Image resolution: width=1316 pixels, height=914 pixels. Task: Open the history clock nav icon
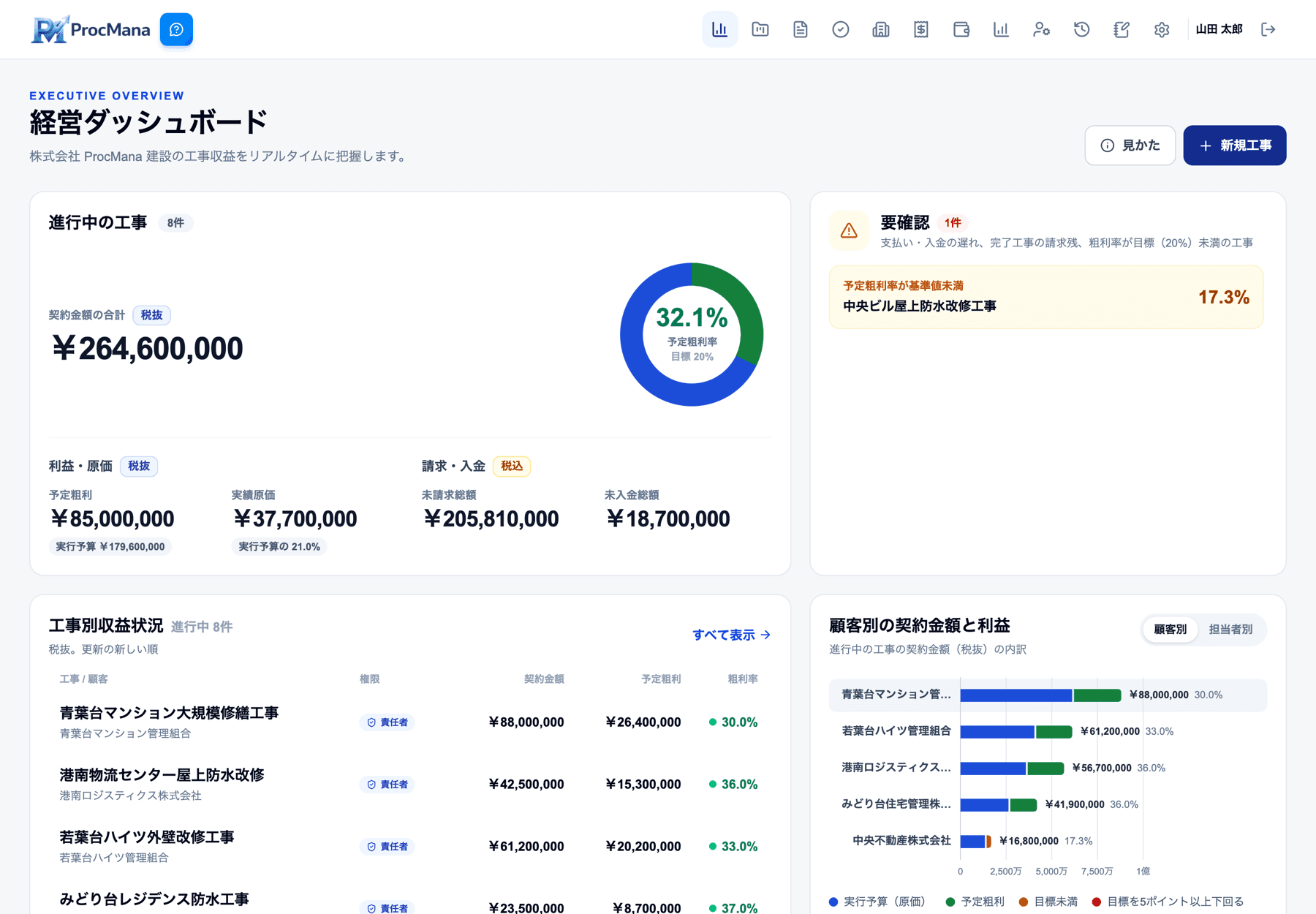[x=1081, y=29]
